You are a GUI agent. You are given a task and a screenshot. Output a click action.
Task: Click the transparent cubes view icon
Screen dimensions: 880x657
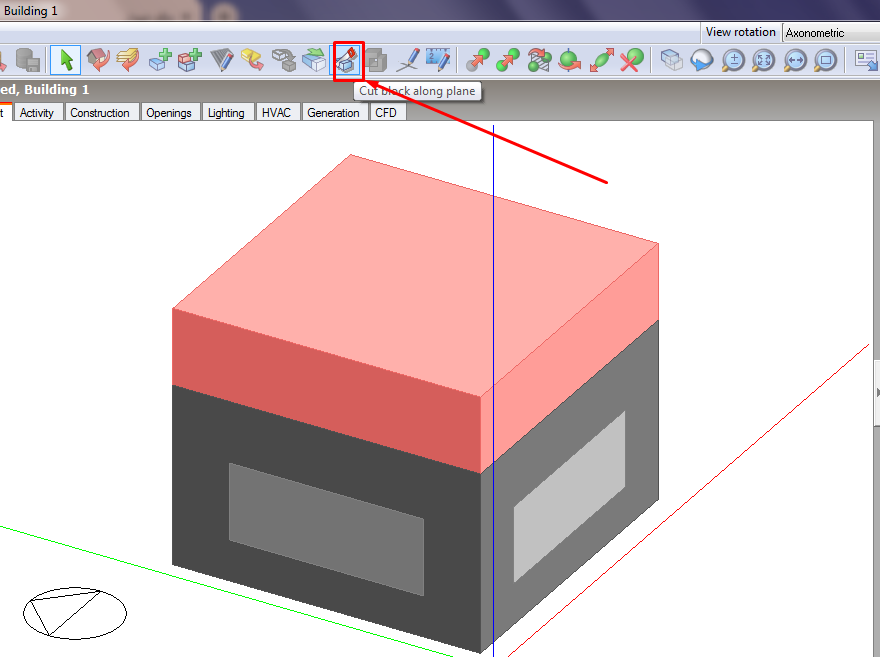tap(671, 60)
